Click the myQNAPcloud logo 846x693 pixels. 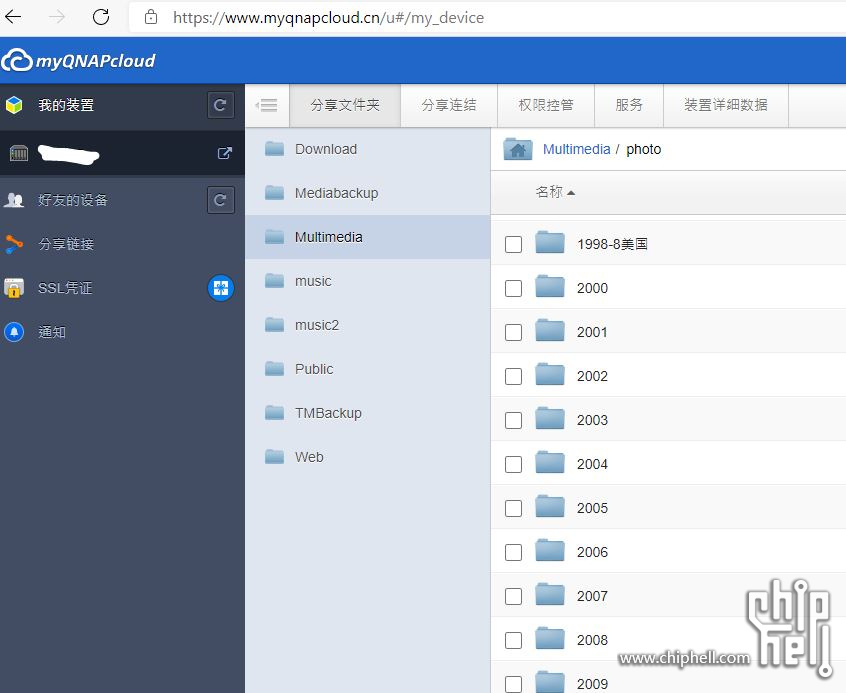point(78,60)
